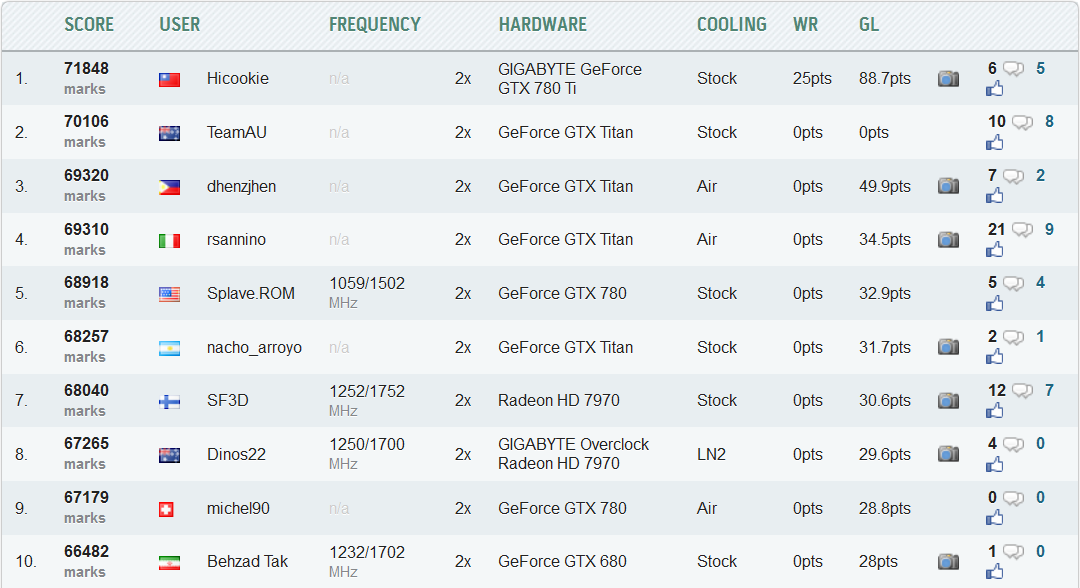Open the screenshot camera icon for dhenzjhen

click(948, 186)
